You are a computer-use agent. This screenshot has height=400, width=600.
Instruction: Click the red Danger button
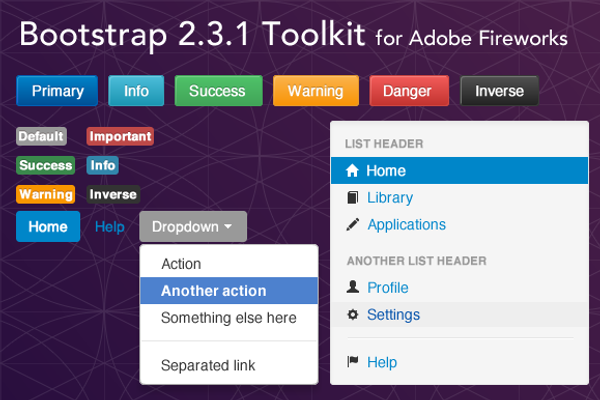pyautogui.click(x=409, y=91)
